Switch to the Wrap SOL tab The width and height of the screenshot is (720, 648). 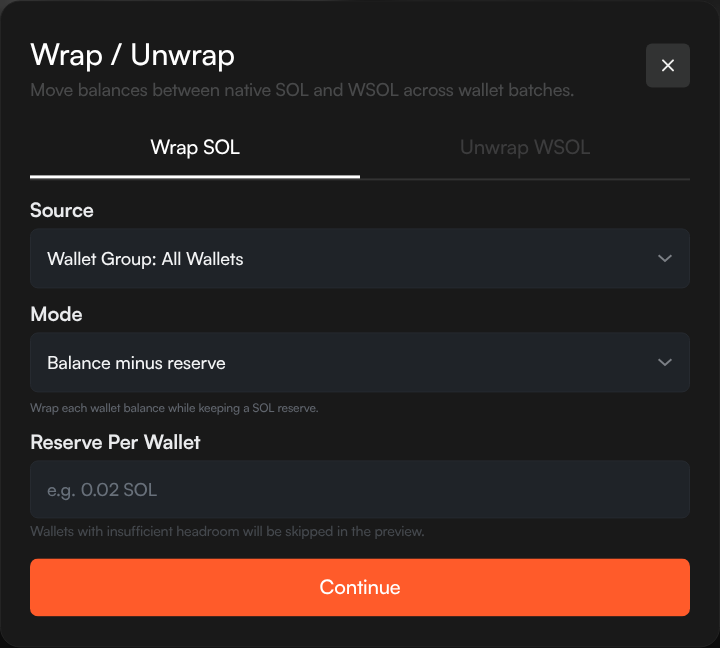[195, 148]
